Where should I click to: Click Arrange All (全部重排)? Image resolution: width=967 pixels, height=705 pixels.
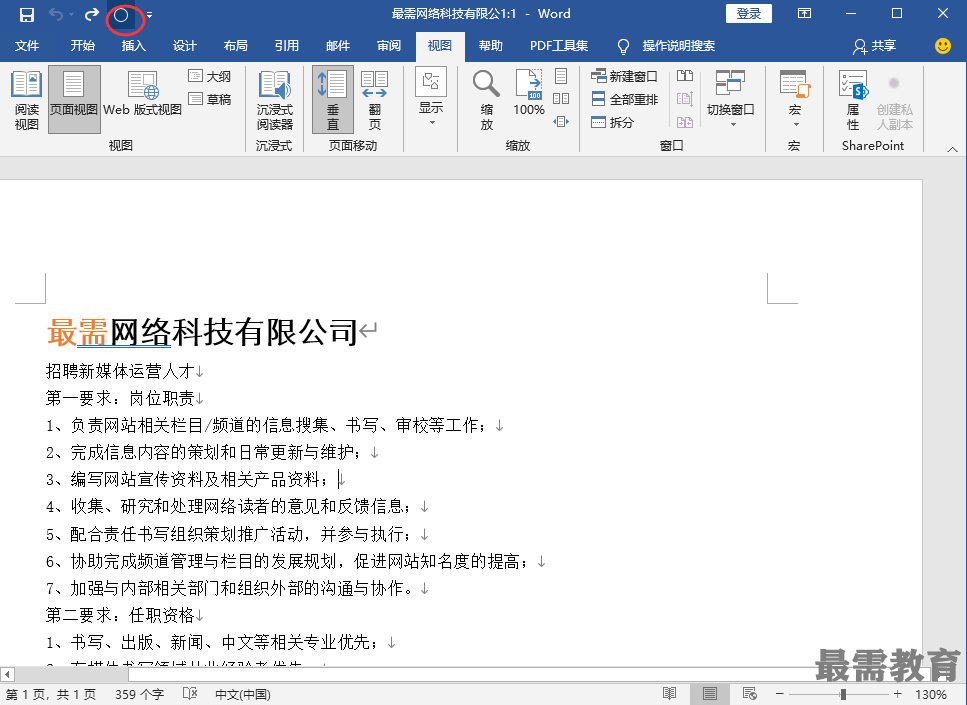624,99
